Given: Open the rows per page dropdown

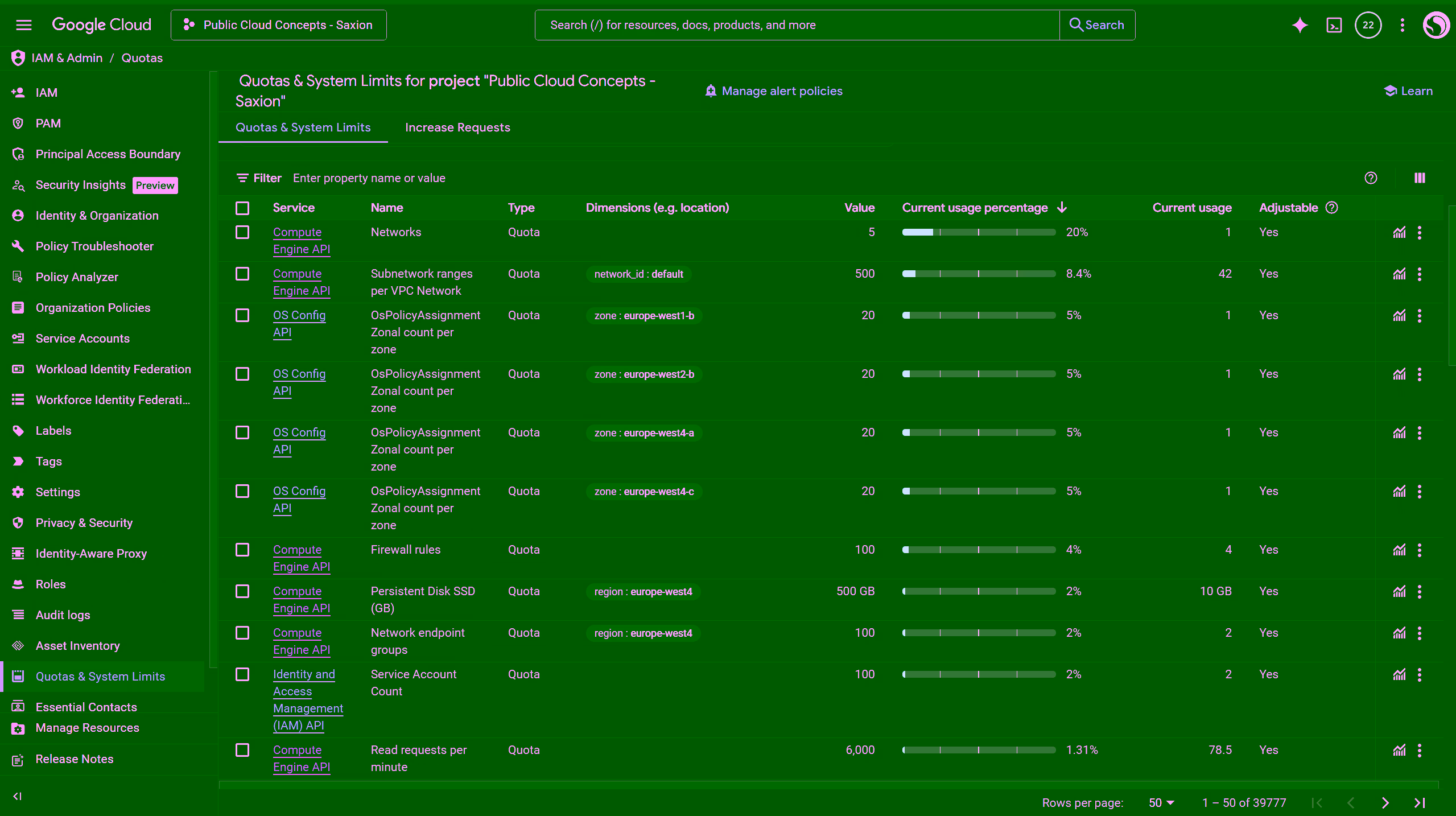Looking at the screenshot, I should (x=1161, y=802).
